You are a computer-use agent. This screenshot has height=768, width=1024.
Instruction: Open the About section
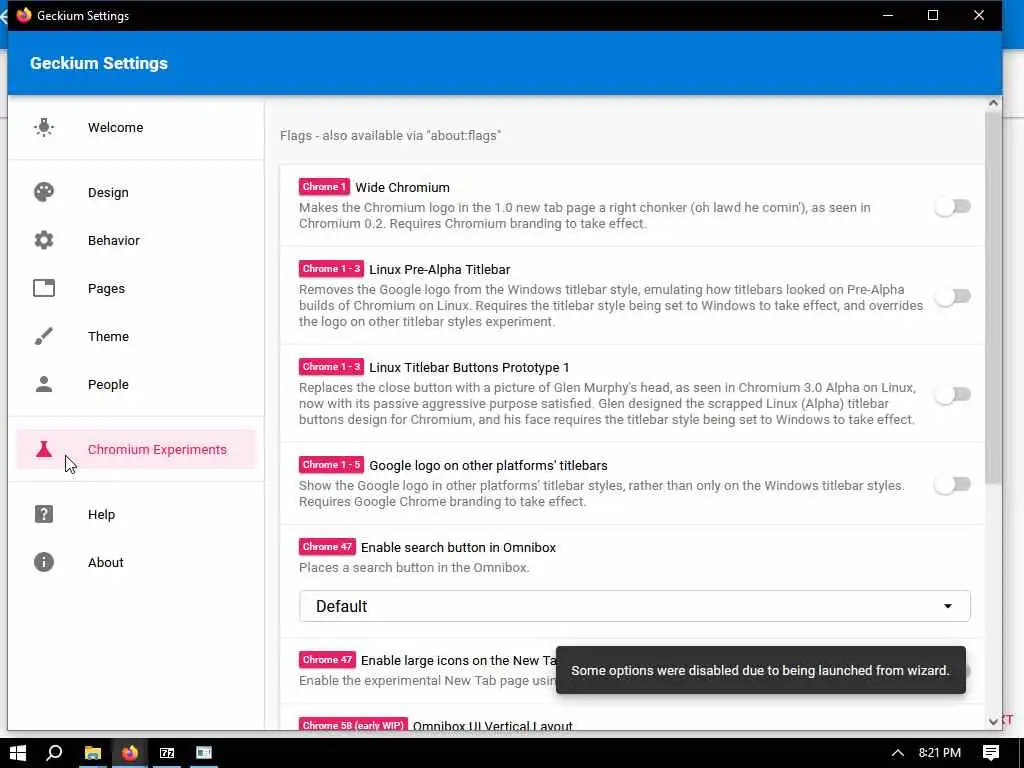point(136,562)
